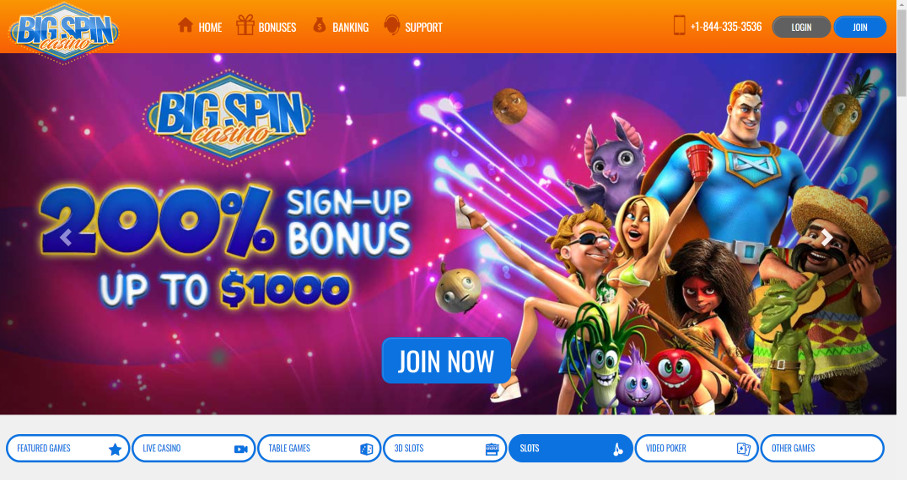Click the Table Games dice icon
The height and width of the screenshot is (480, 907).
click(366, 449)
